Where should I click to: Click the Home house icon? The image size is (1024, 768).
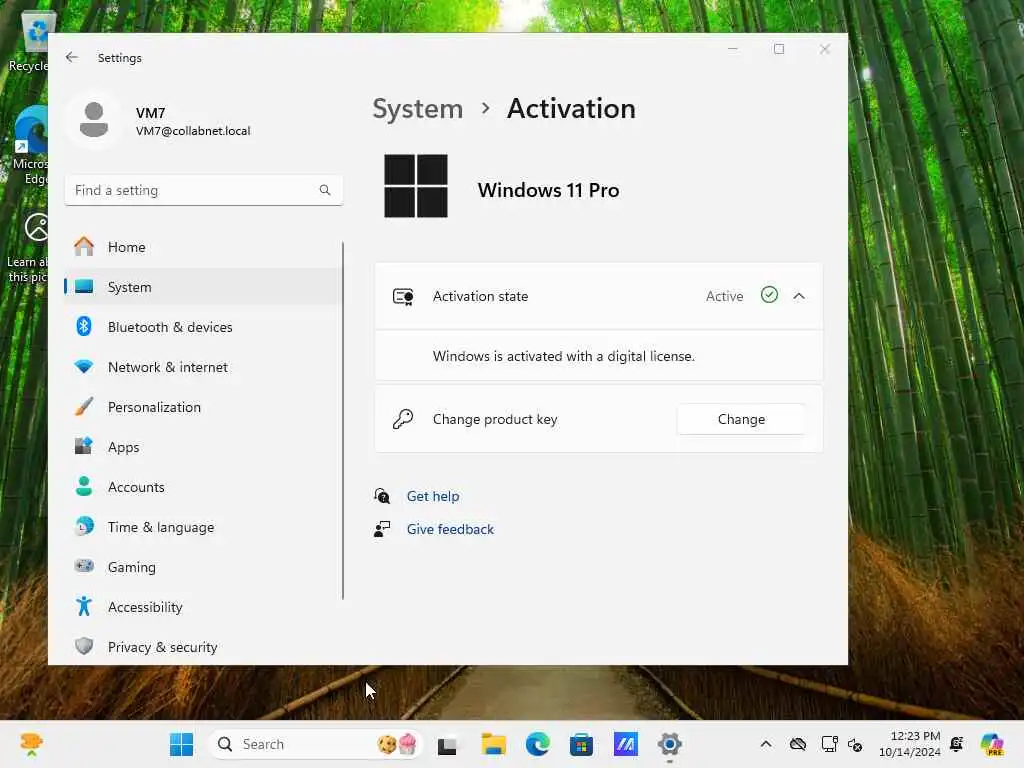[x=84, y=246]
